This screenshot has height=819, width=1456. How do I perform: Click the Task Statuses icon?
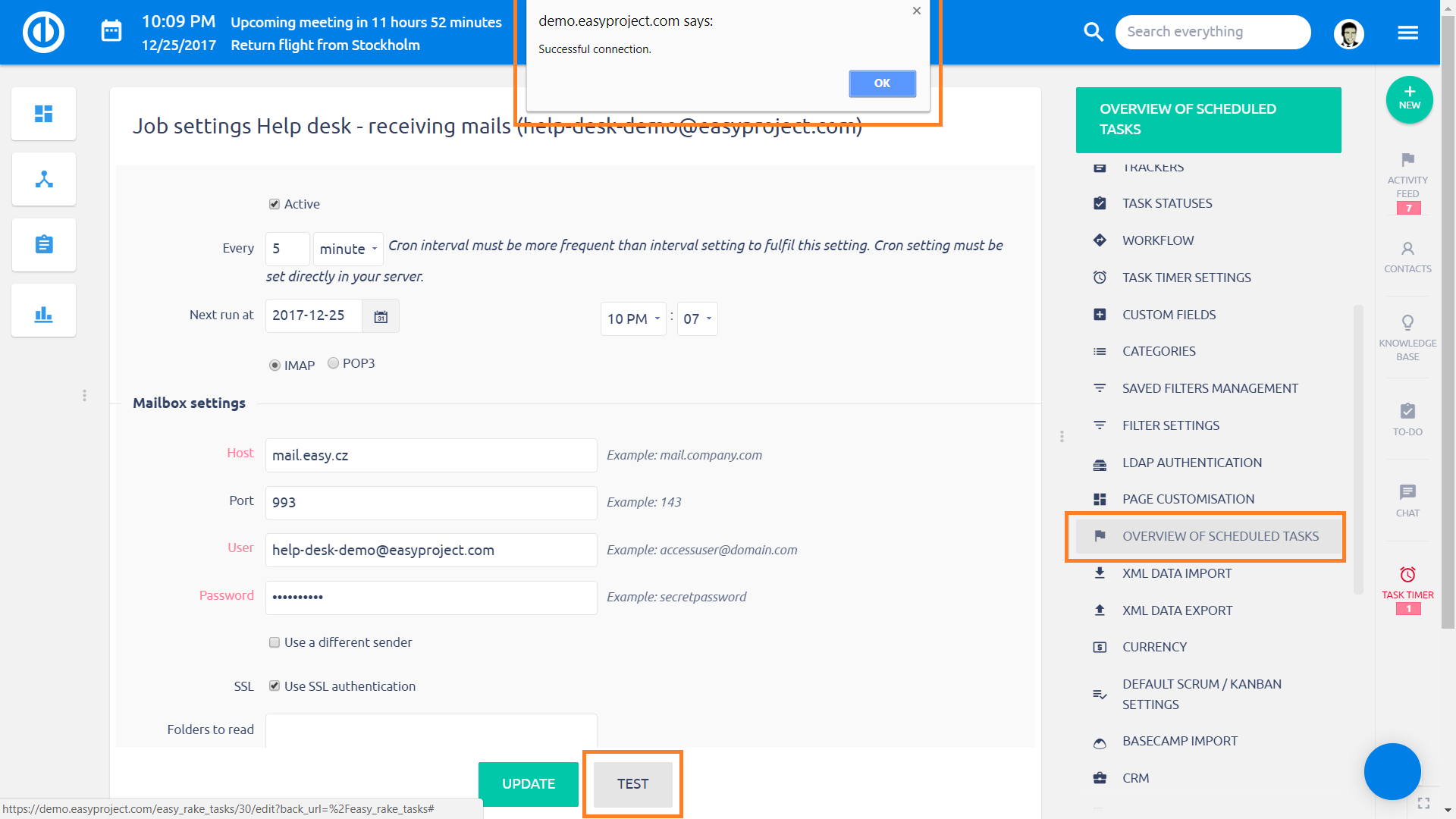pyautogui.click(x=1100, y=203)
